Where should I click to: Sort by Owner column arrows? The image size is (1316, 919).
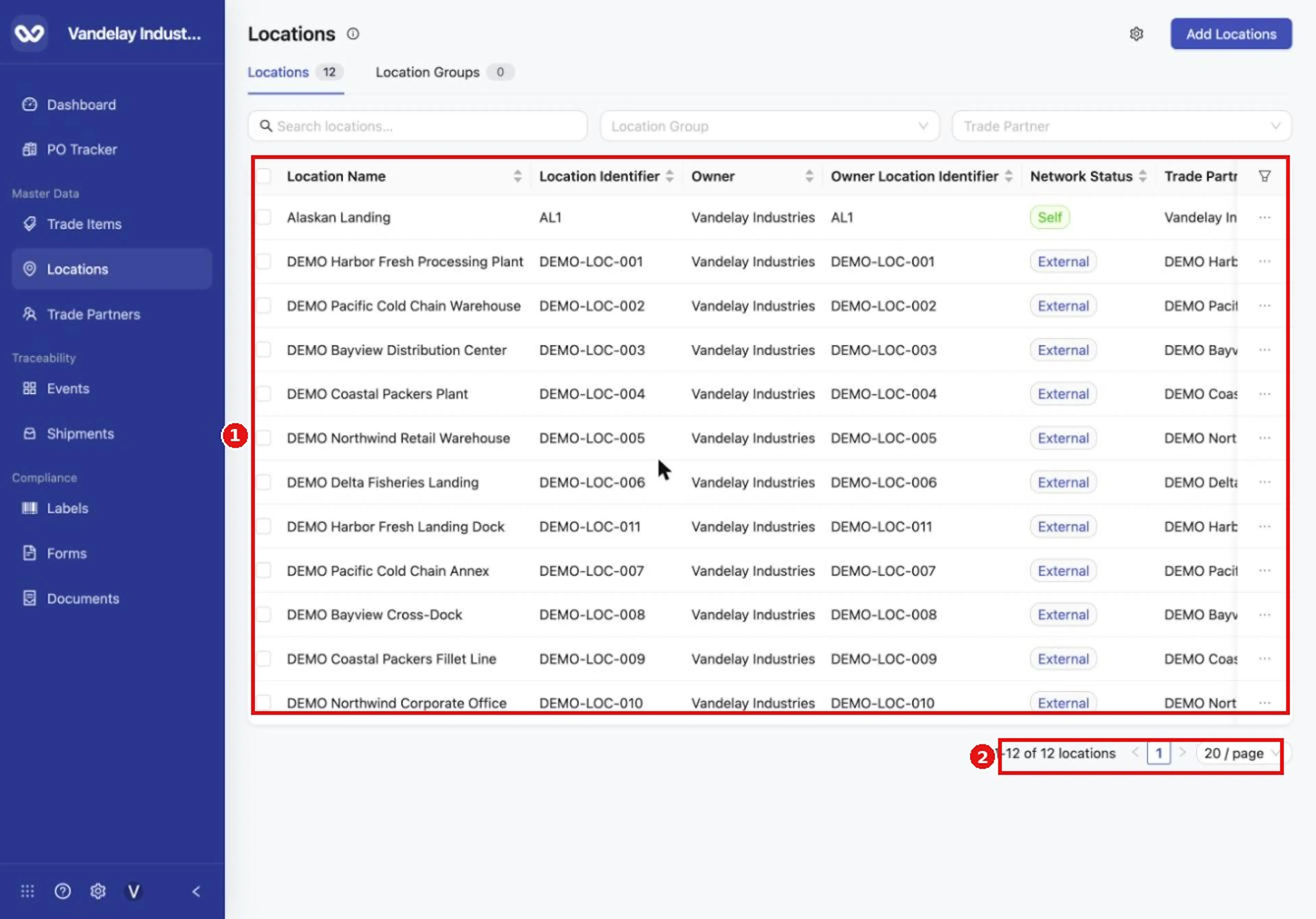point(809,176)
